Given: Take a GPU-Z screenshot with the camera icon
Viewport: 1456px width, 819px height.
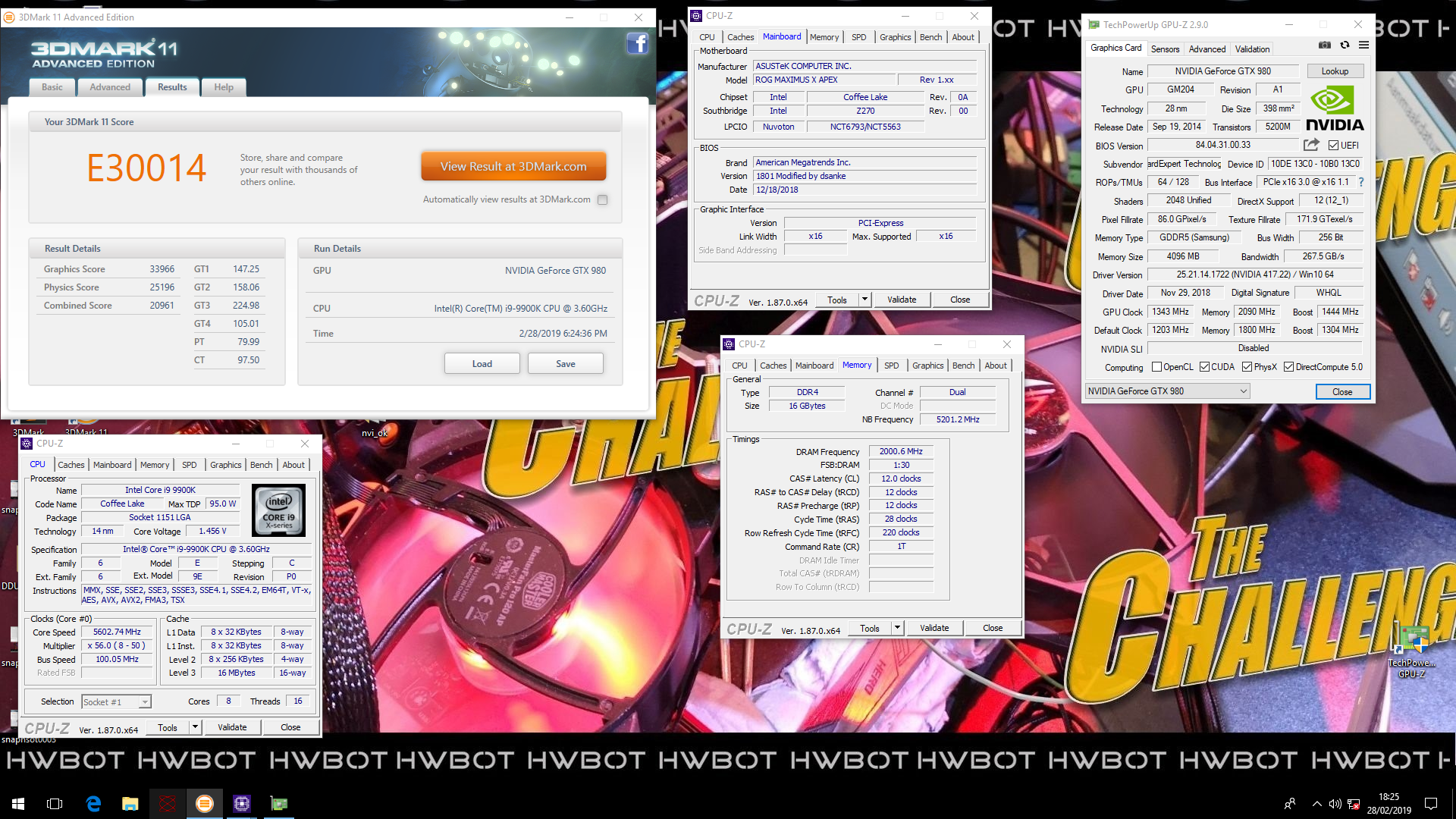Looking at the screenshot, I should click(1324, 45).
